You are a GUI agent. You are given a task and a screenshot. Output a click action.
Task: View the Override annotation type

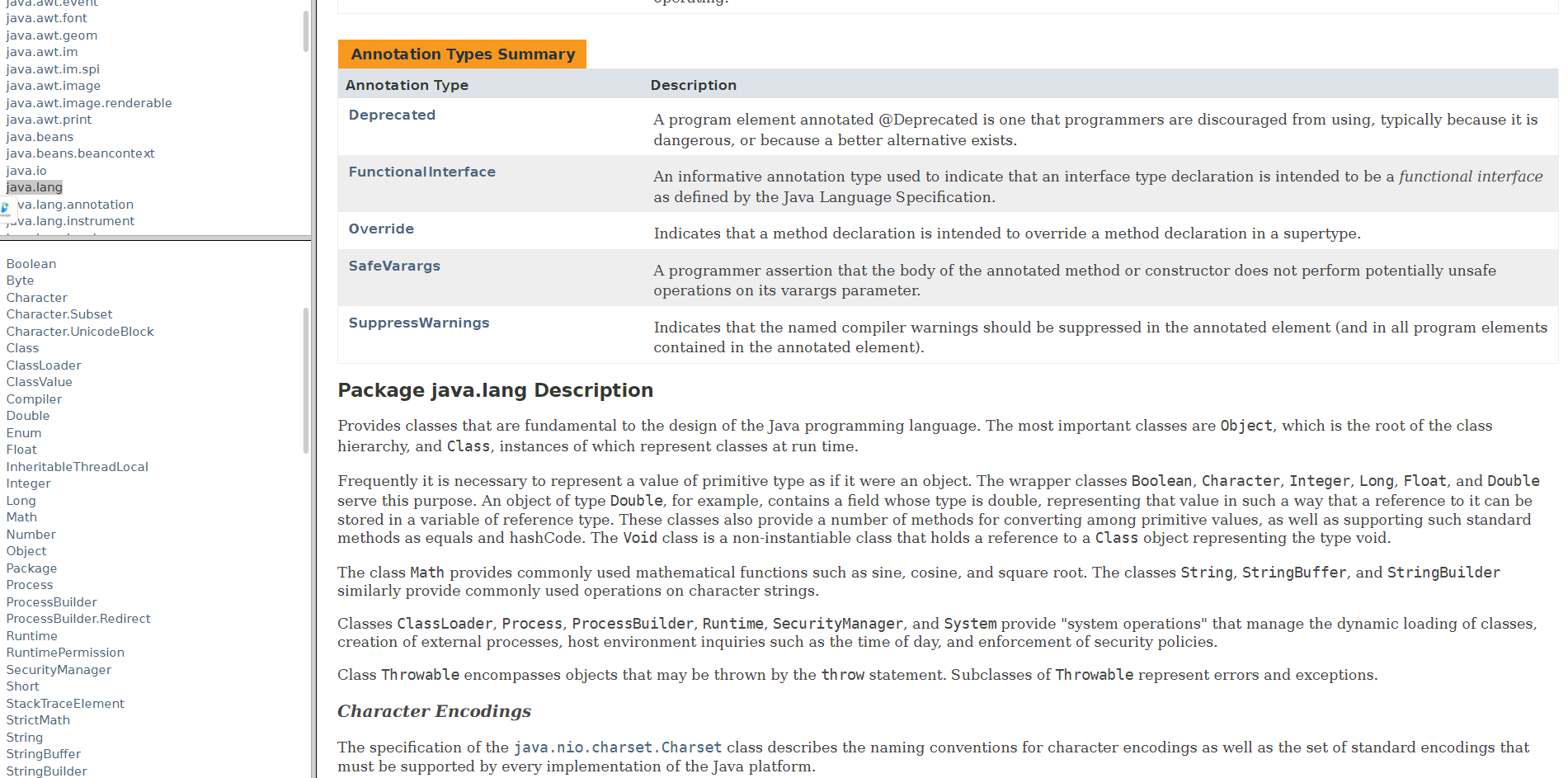pyautogui.click(x=381, y=229)
